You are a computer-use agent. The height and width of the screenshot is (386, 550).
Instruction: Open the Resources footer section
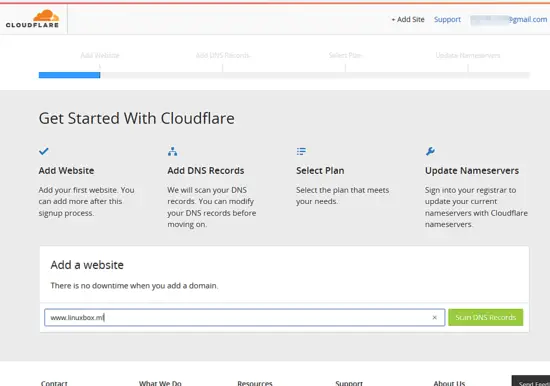255,383
